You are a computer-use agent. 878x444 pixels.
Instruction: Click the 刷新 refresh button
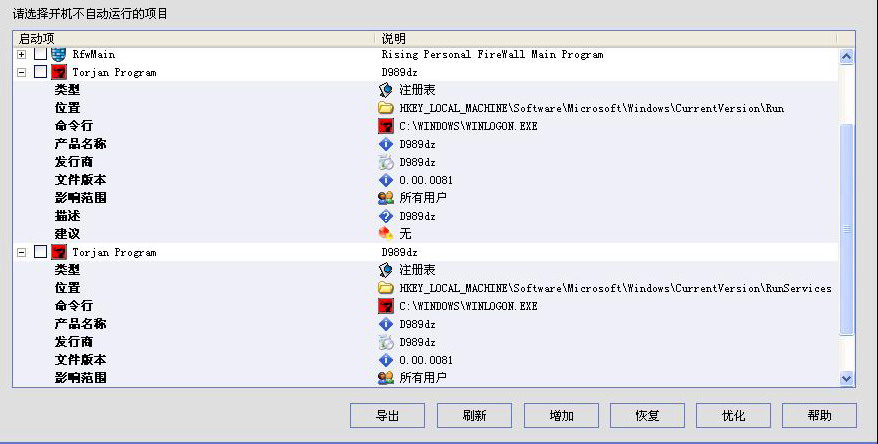tap(474, 415)
